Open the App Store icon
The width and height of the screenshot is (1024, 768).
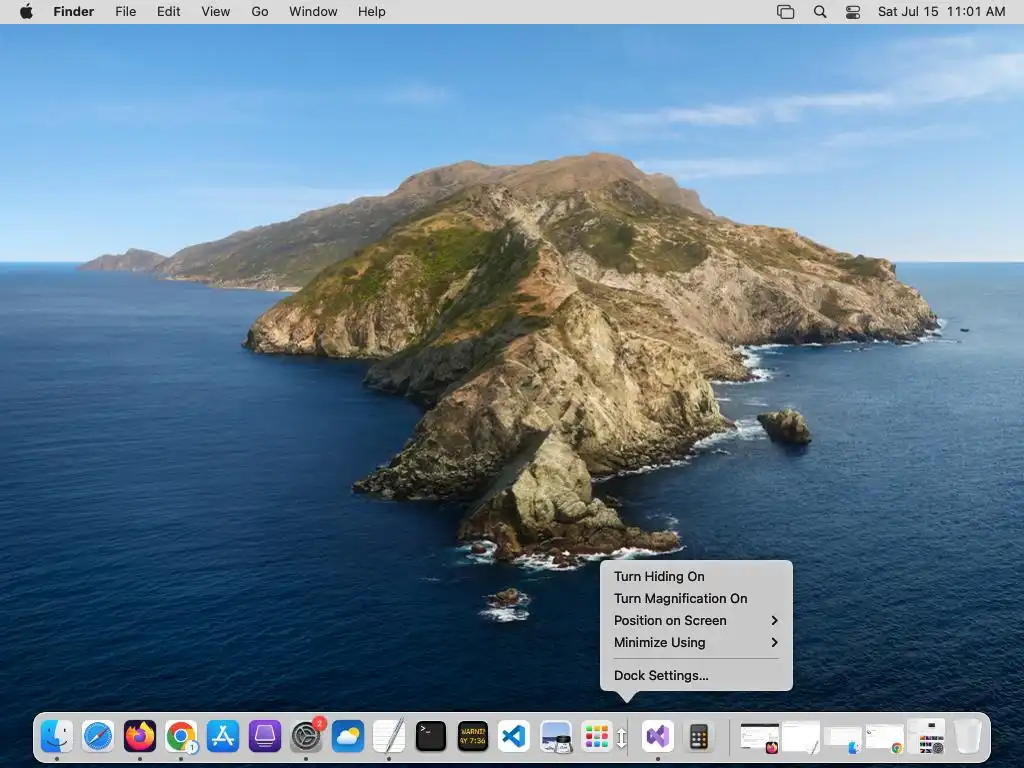click(223, 737)
